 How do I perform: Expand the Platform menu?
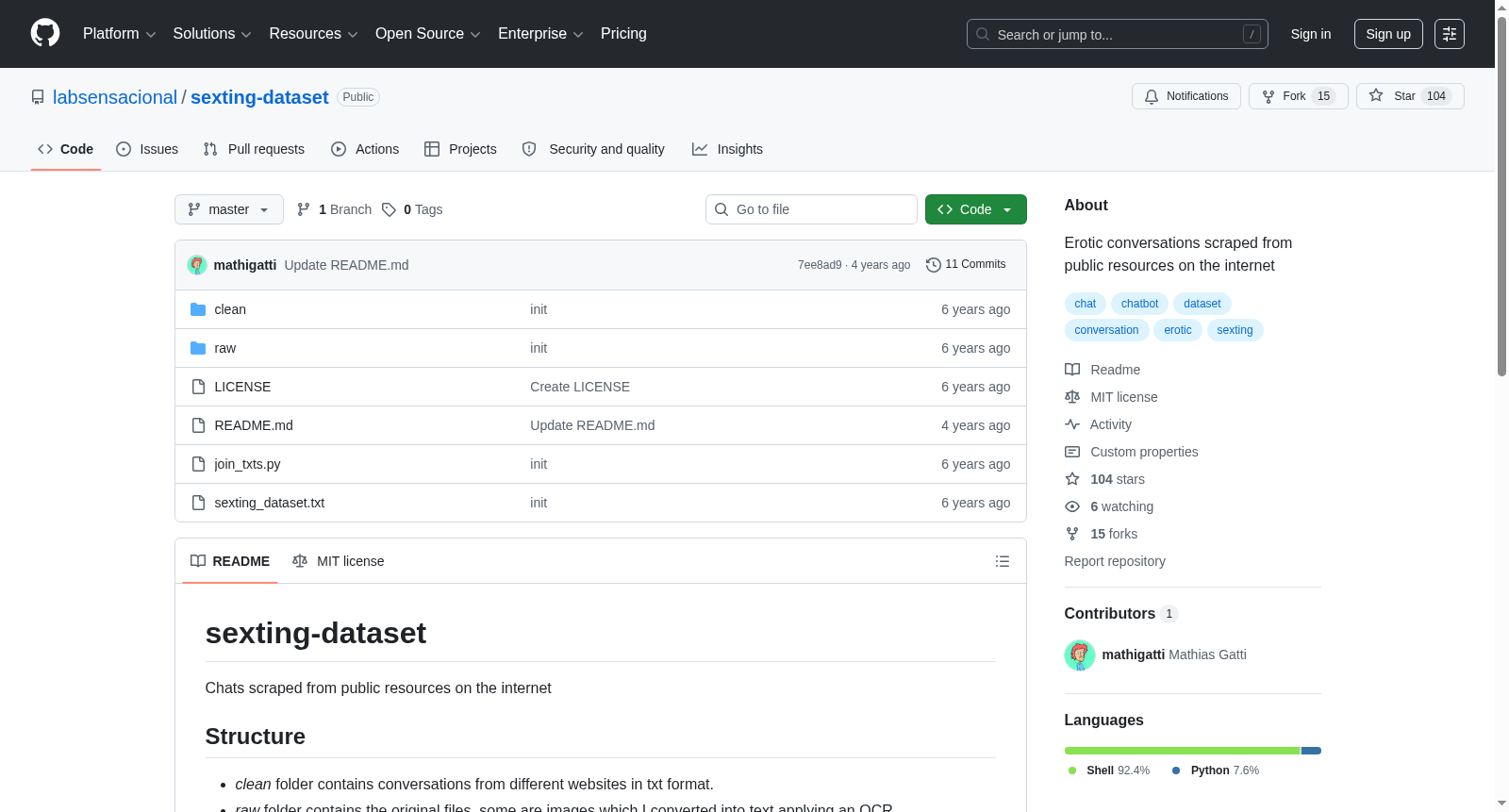click(x=119, y=34)
